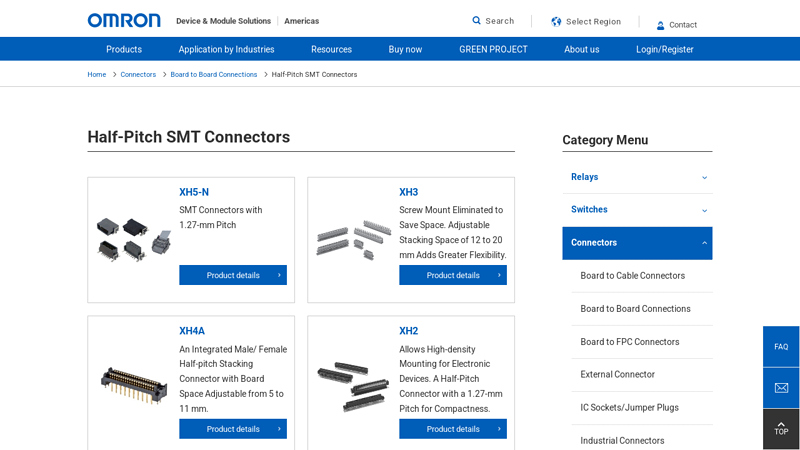Open Industrial Connectors category

click(622, 440)
